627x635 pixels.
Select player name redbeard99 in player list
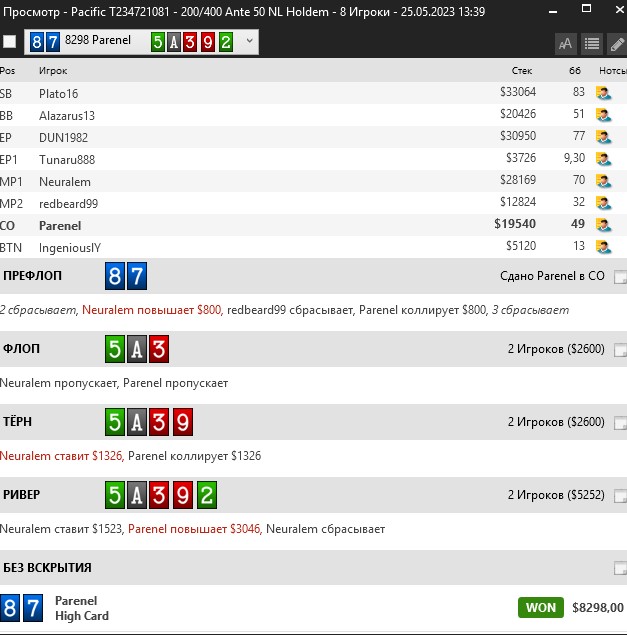(x=68, y=204)
